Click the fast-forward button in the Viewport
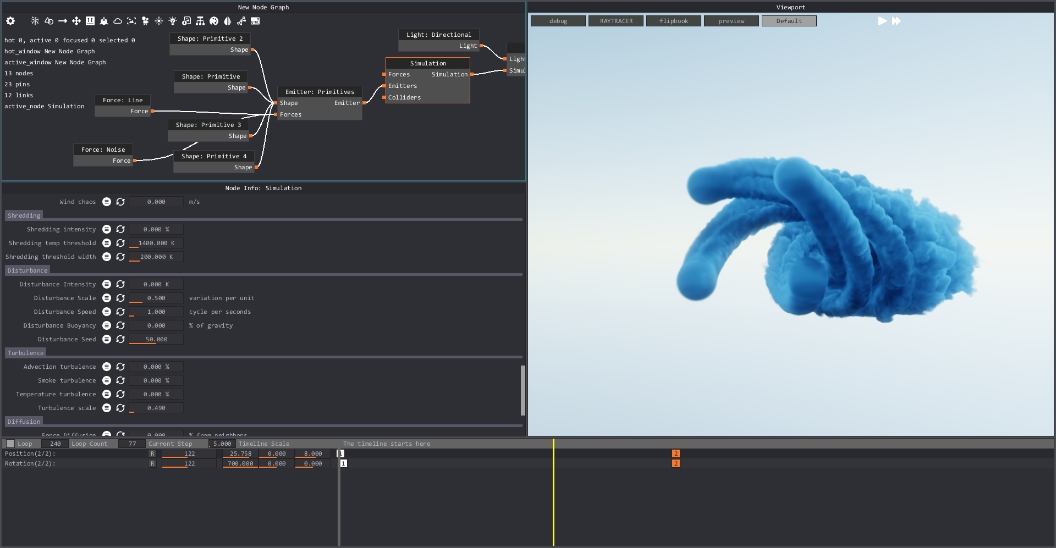The height and width of the screenshot is (548, 1056). click(897, 21)
